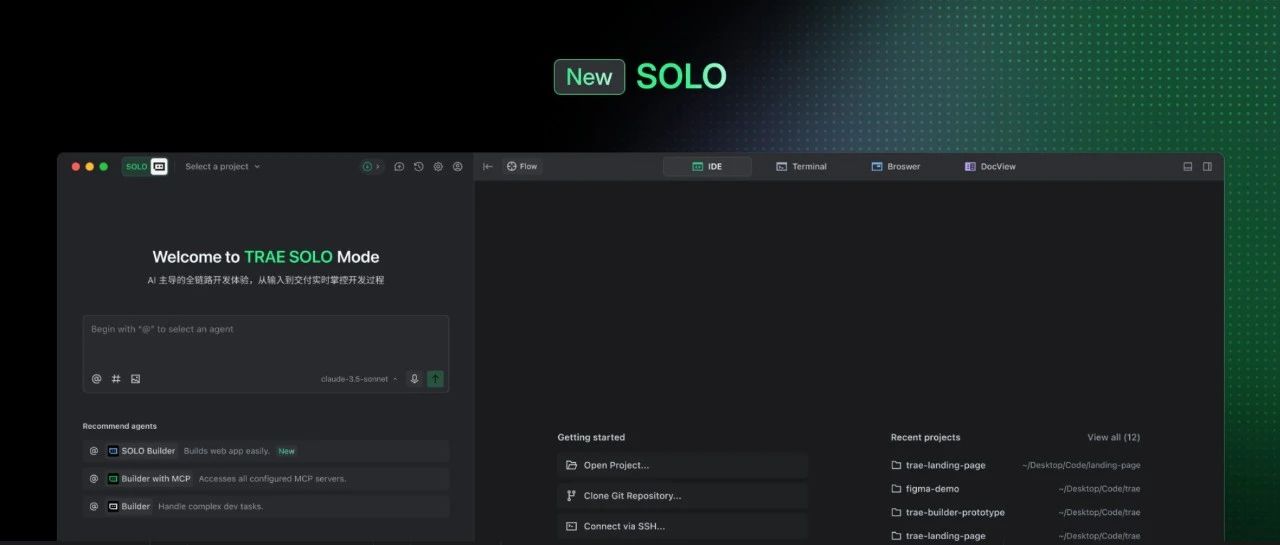The width and height of the screenshot is (1280, 545).
Task: Click the Getting started heading
Action: [x=591, y=437]
